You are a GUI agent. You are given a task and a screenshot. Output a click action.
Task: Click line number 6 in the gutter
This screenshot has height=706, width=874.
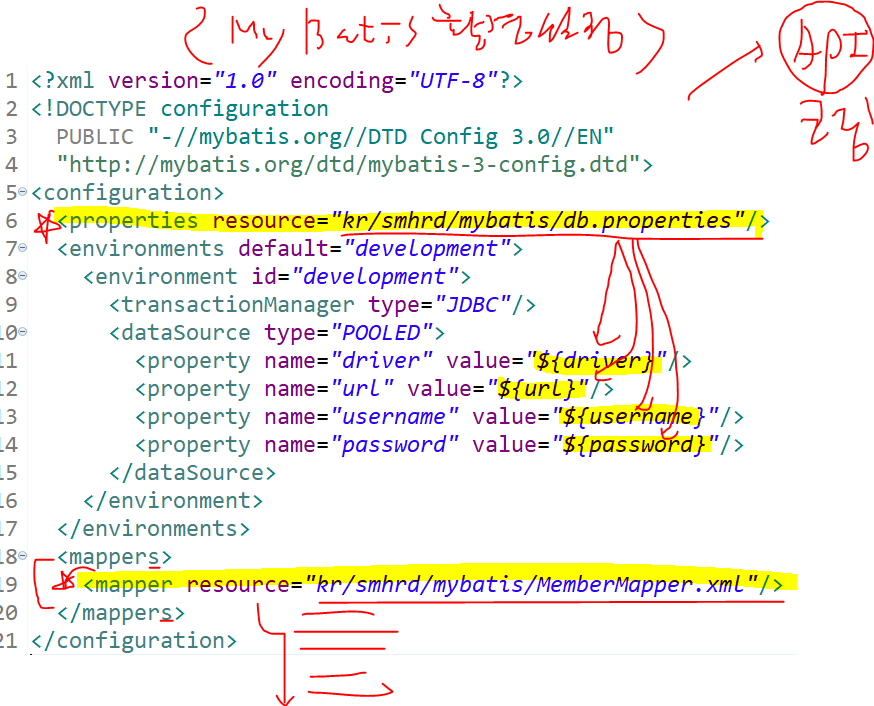point(11,221)
